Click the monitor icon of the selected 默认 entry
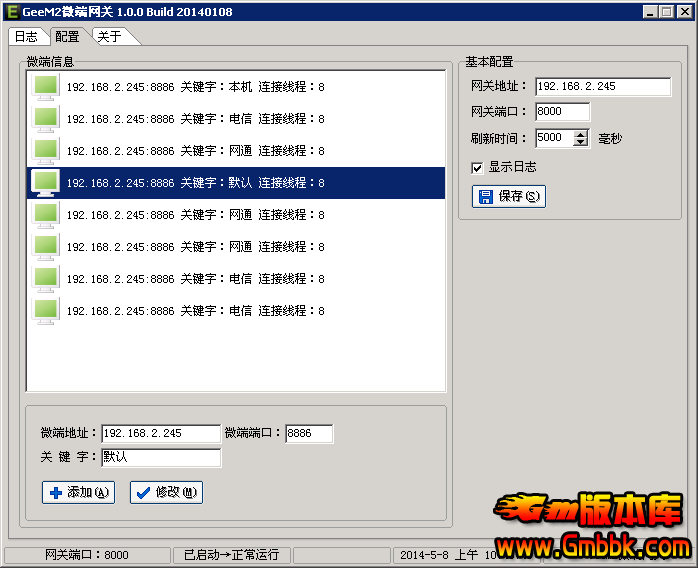The width and height of the screenshot is (698, 568). click(x=46, y=183)
